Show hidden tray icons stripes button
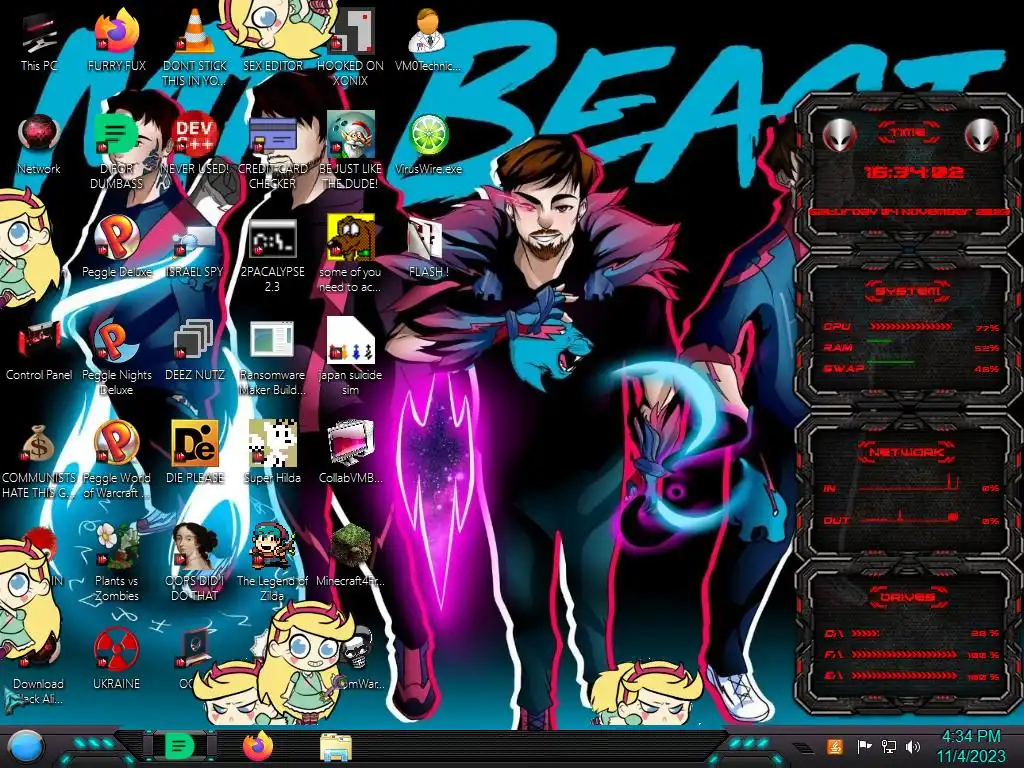The image size is (1024, 768). pyautogui.click(x=803, y=748)
